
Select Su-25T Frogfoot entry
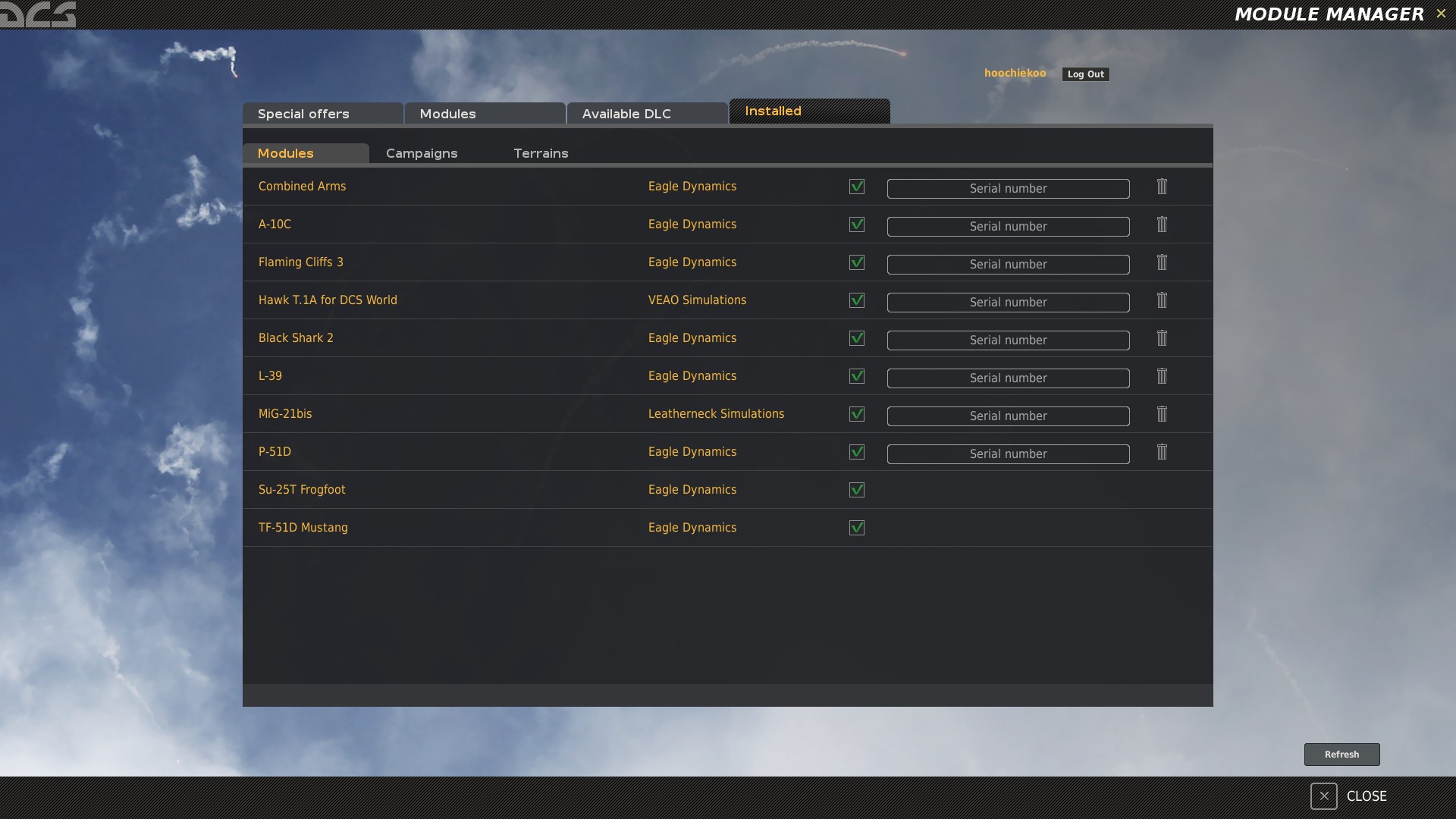pos(302,490)
